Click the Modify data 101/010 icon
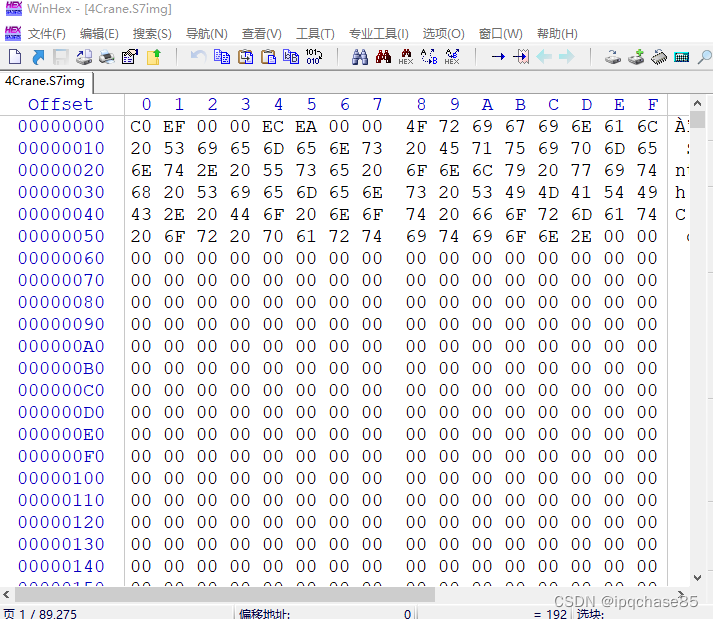Image resolution: width=713 pixels, height=619 pixels. coord(314,57)
